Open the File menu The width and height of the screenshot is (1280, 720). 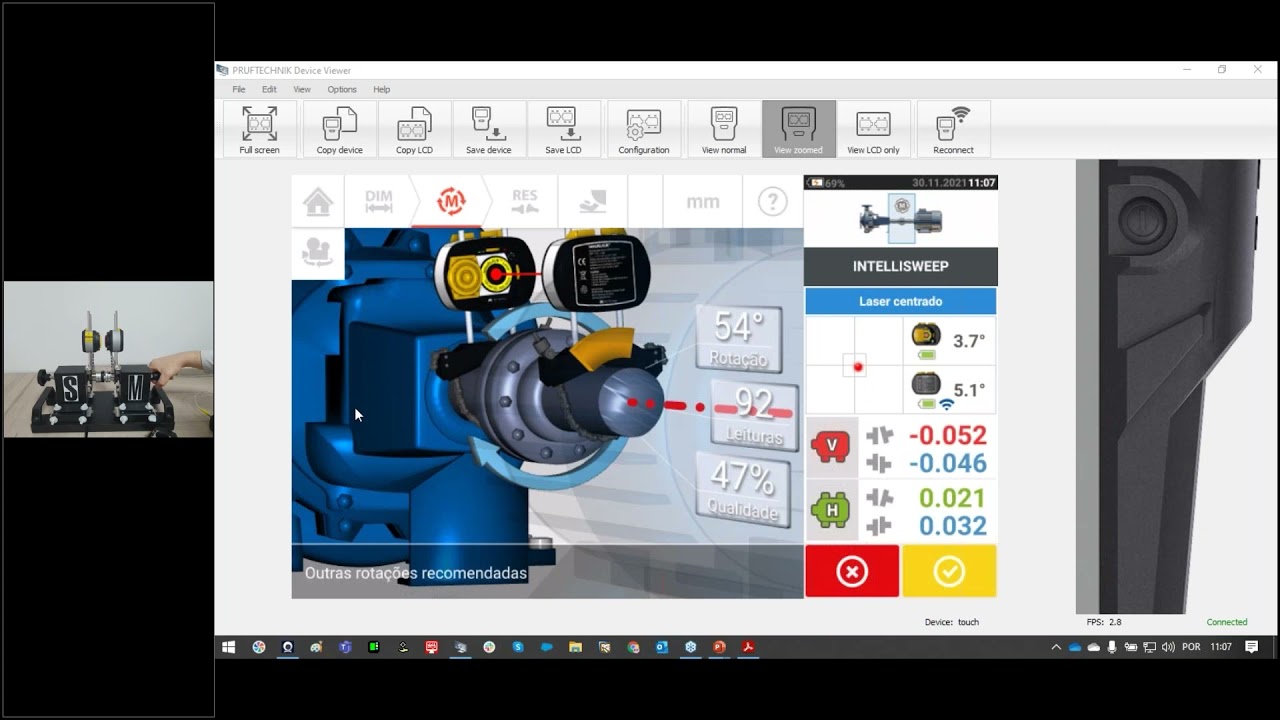coord(239,89)
